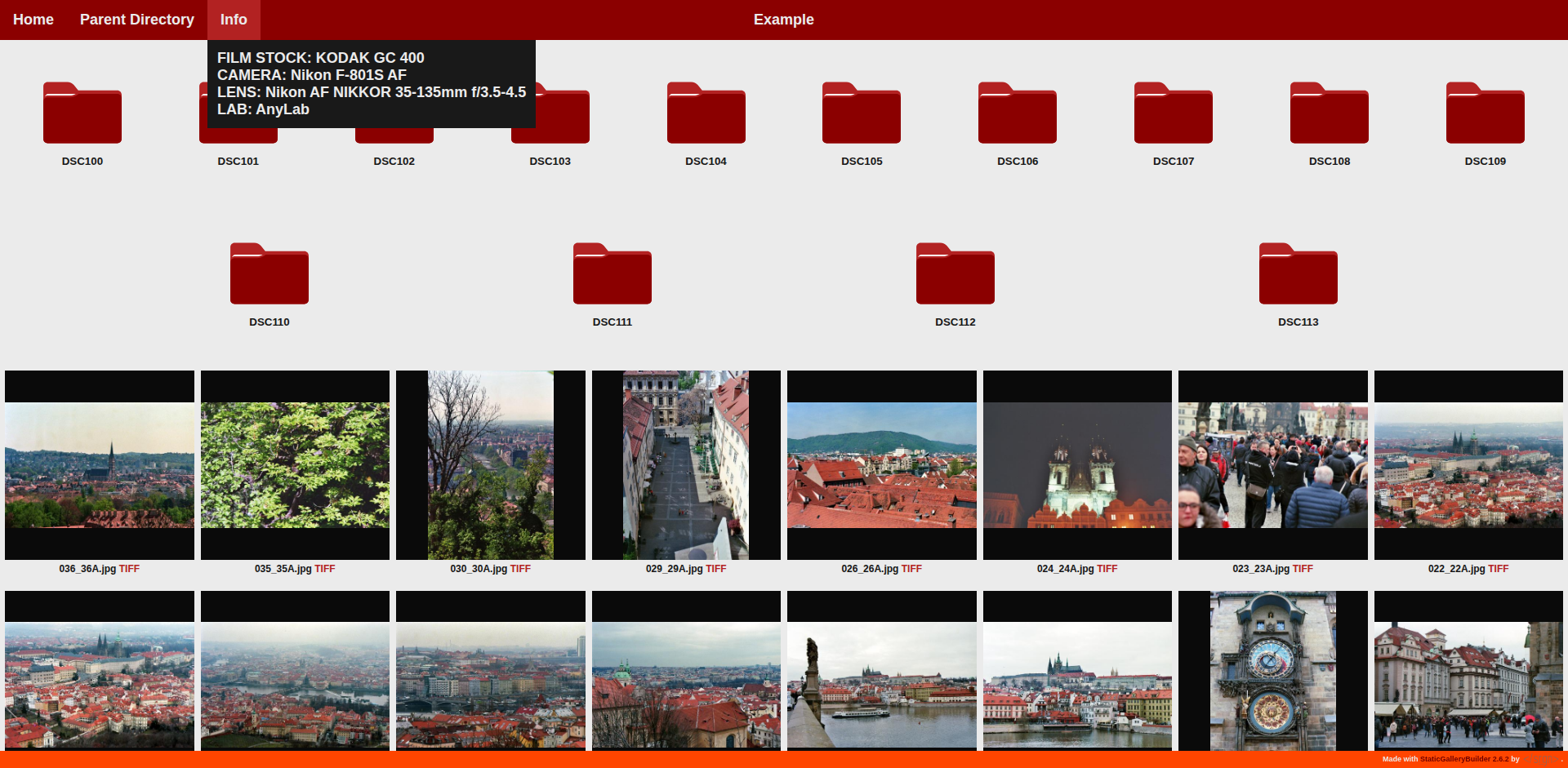Screen dimensions: 1568x768
Task: Click the Home menu item
Action: (33, 20)
